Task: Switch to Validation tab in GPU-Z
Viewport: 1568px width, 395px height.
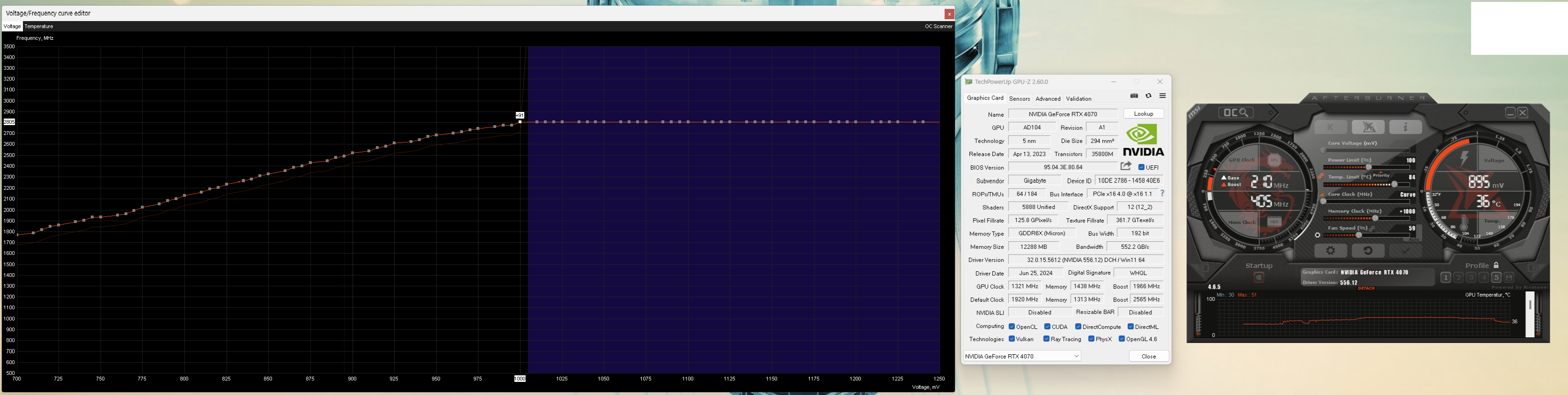Action: tap(1078, 99)
